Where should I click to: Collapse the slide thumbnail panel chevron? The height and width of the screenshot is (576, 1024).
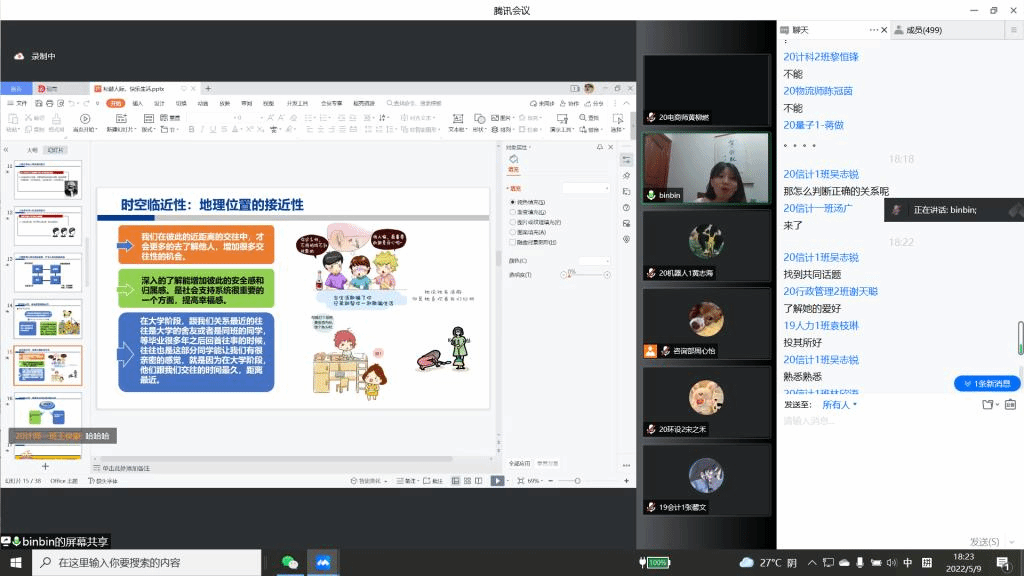(x=6, y=150)
